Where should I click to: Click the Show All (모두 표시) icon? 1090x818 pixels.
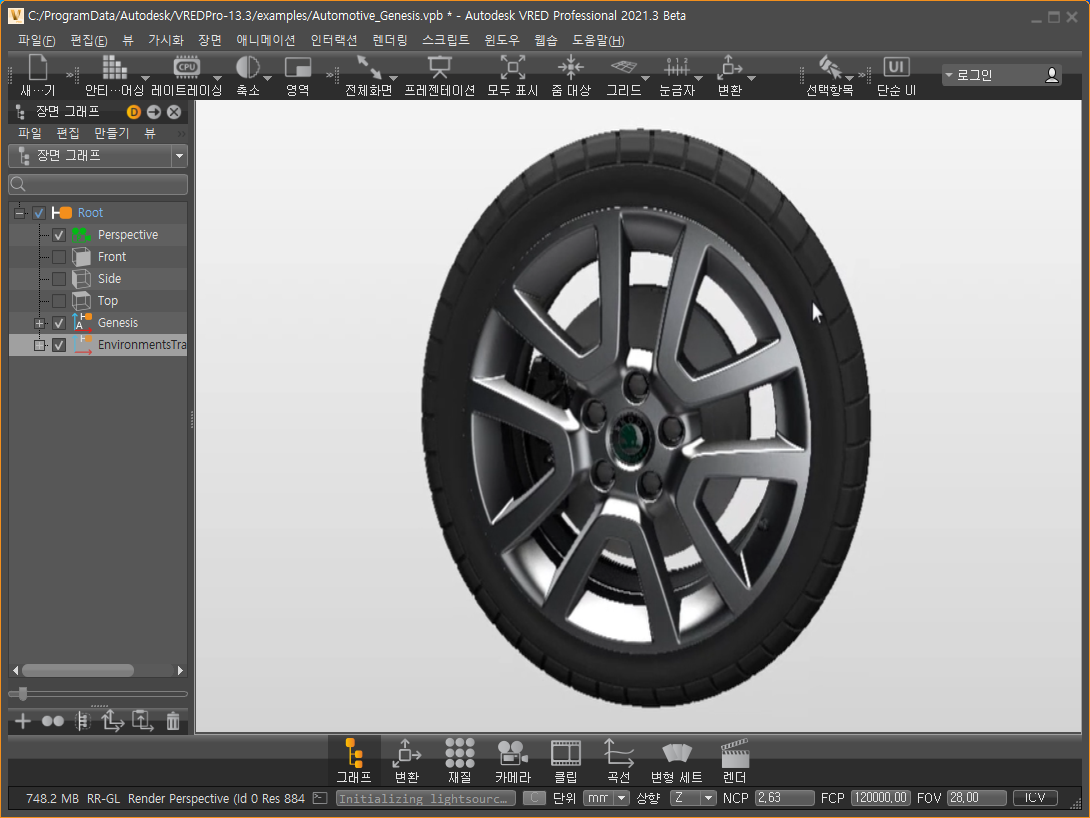[x=512, y=68]
